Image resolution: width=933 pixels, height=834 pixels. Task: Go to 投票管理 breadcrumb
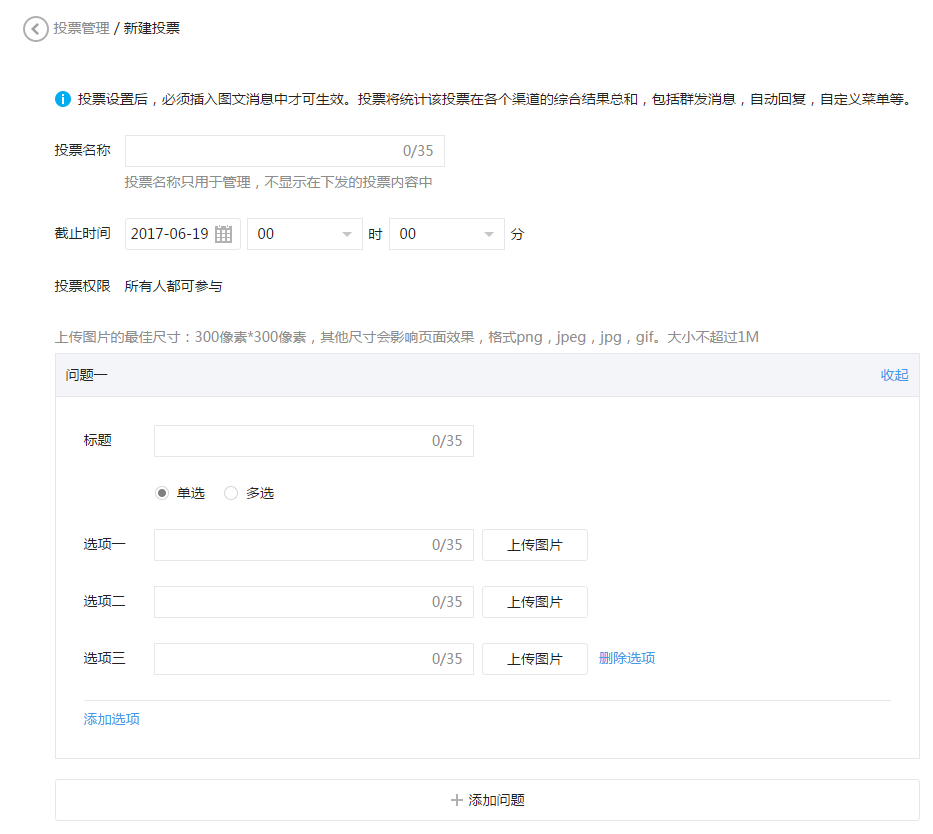(81, 29)
